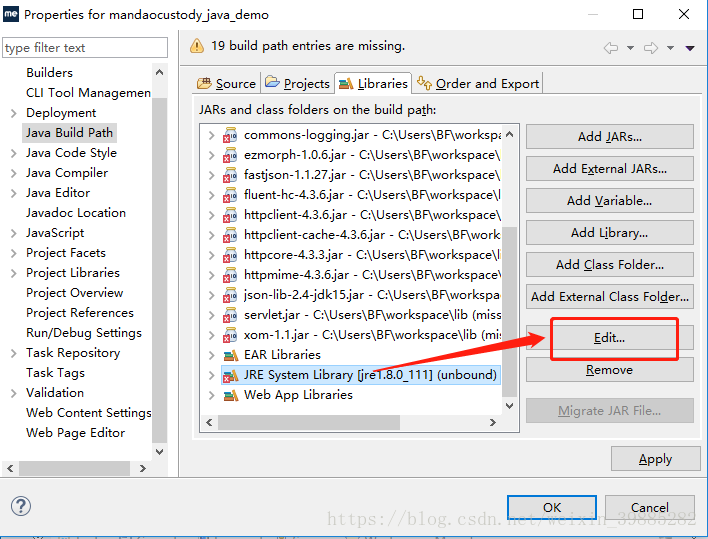Click the fluent-hc-4.3.6.jar jar icon
The image size is (708, 539).
click(230, 195)
